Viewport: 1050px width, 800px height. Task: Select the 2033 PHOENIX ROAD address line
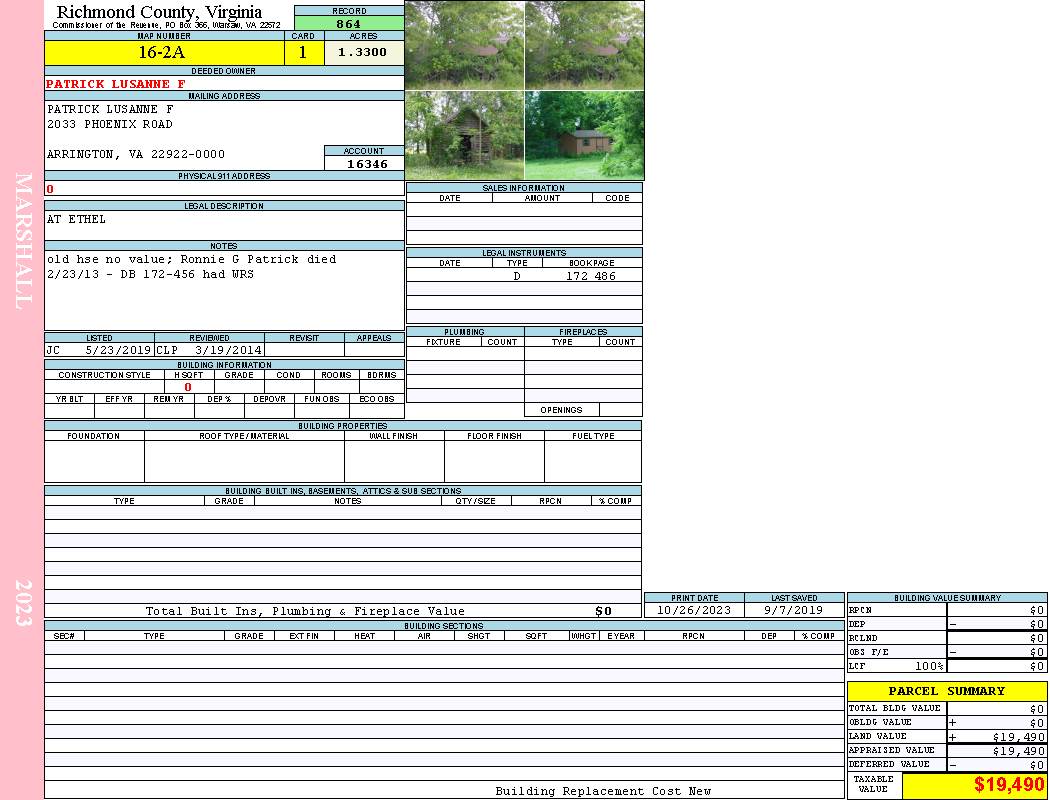pyautogui.click(x=110, y=124)
